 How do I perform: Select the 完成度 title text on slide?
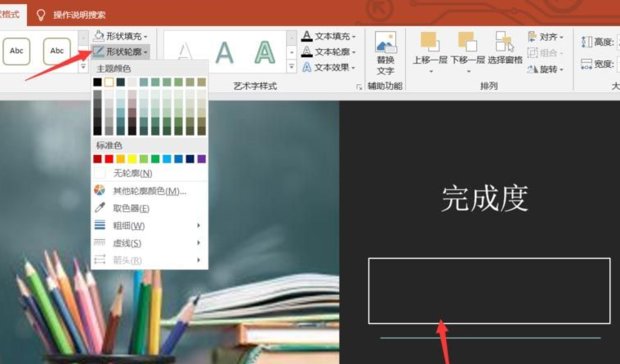[485, 199]
